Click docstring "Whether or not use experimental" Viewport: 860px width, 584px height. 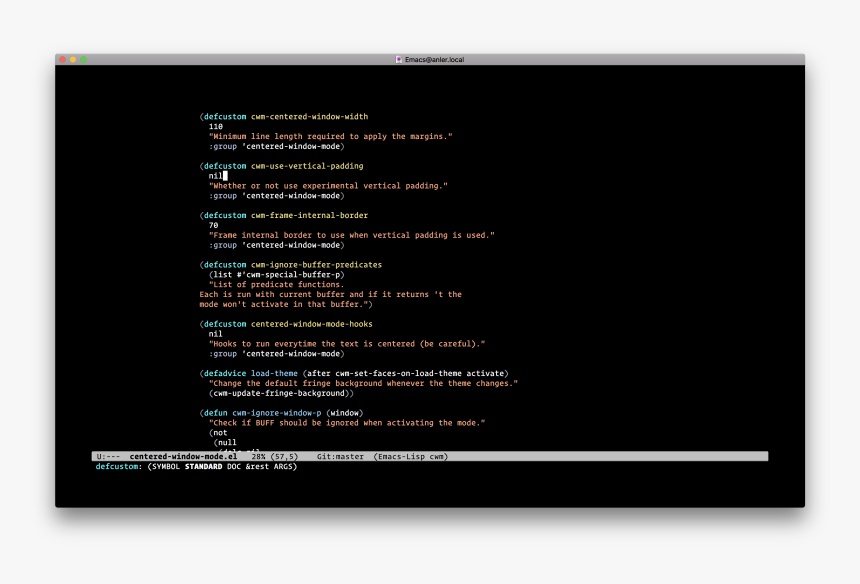click(x=328, y=186)
